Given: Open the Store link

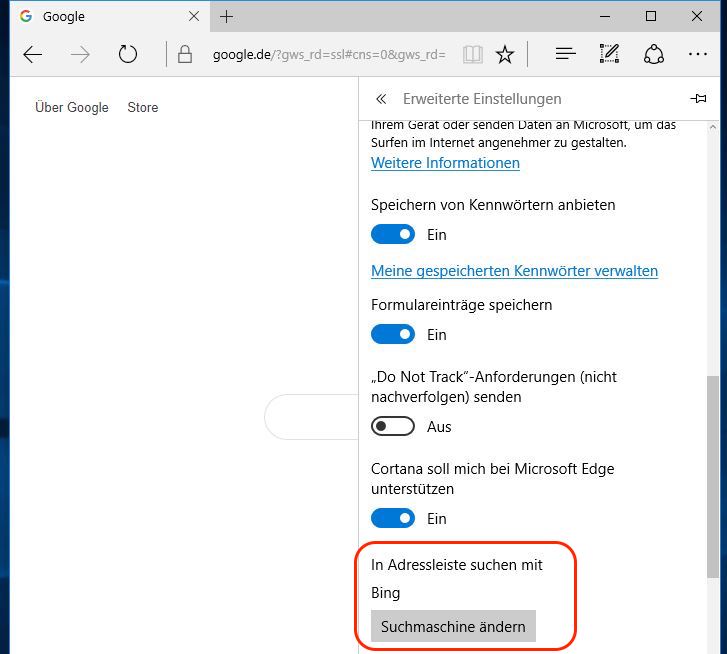Looking at the screenshot, I should click(x=143, y=108).
